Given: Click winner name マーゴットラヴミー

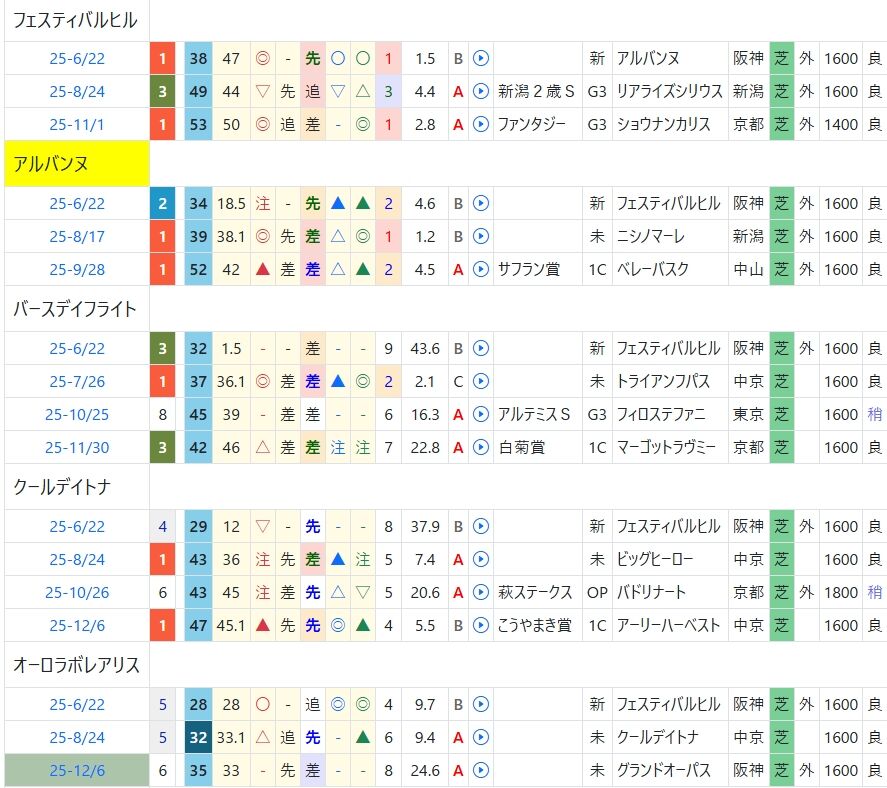Looking at the screenshot, I should click(x=666, y=447).
